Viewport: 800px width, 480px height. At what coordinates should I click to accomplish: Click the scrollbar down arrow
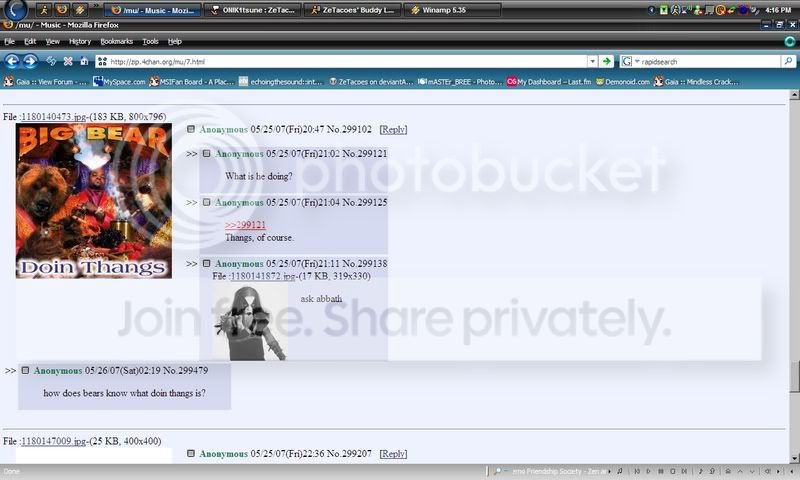(794, 458)
